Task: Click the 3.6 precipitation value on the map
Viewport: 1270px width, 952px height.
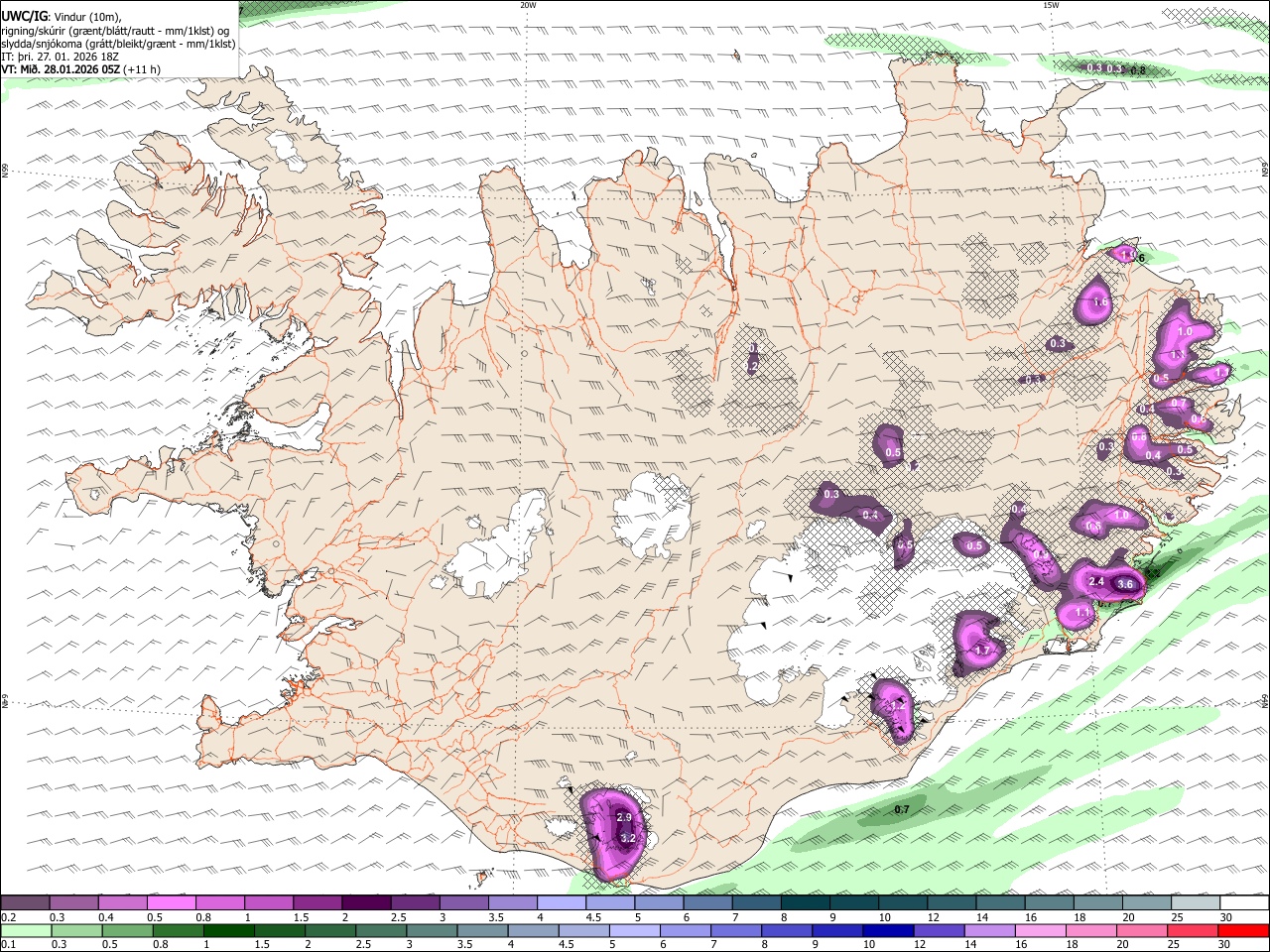Action: coord(1125,585)
